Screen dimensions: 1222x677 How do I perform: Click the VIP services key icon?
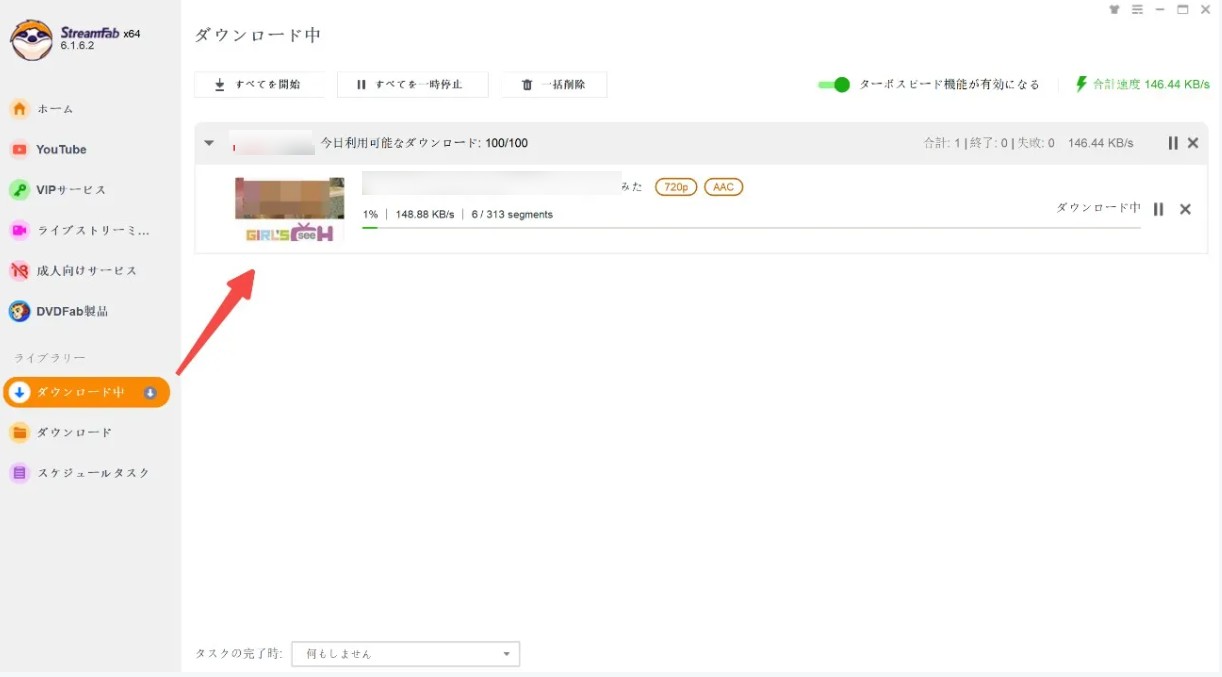[19, 190]
